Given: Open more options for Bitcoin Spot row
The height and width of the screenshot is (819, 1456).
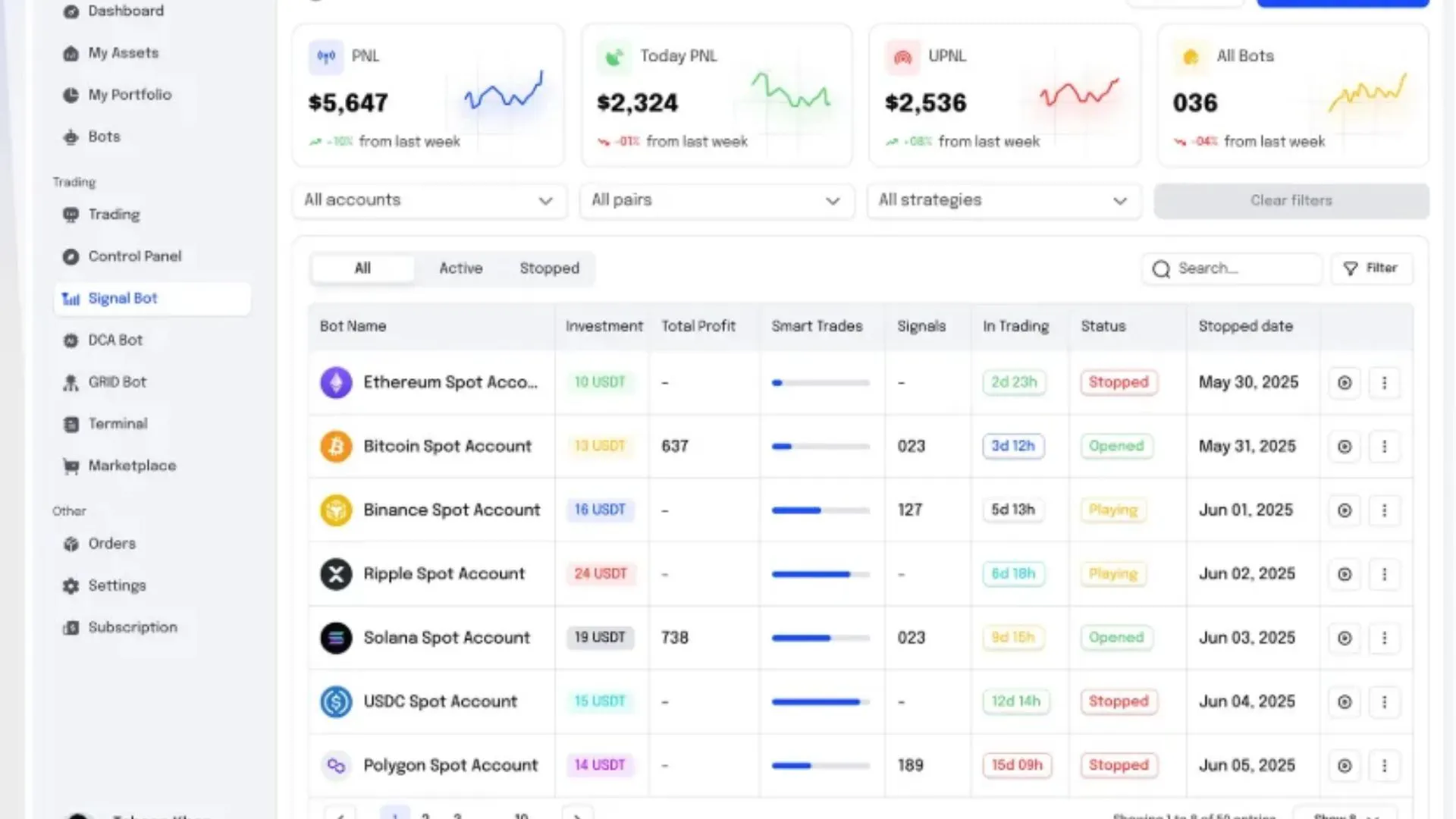Looking at the screenshot, I should 1384,447.
